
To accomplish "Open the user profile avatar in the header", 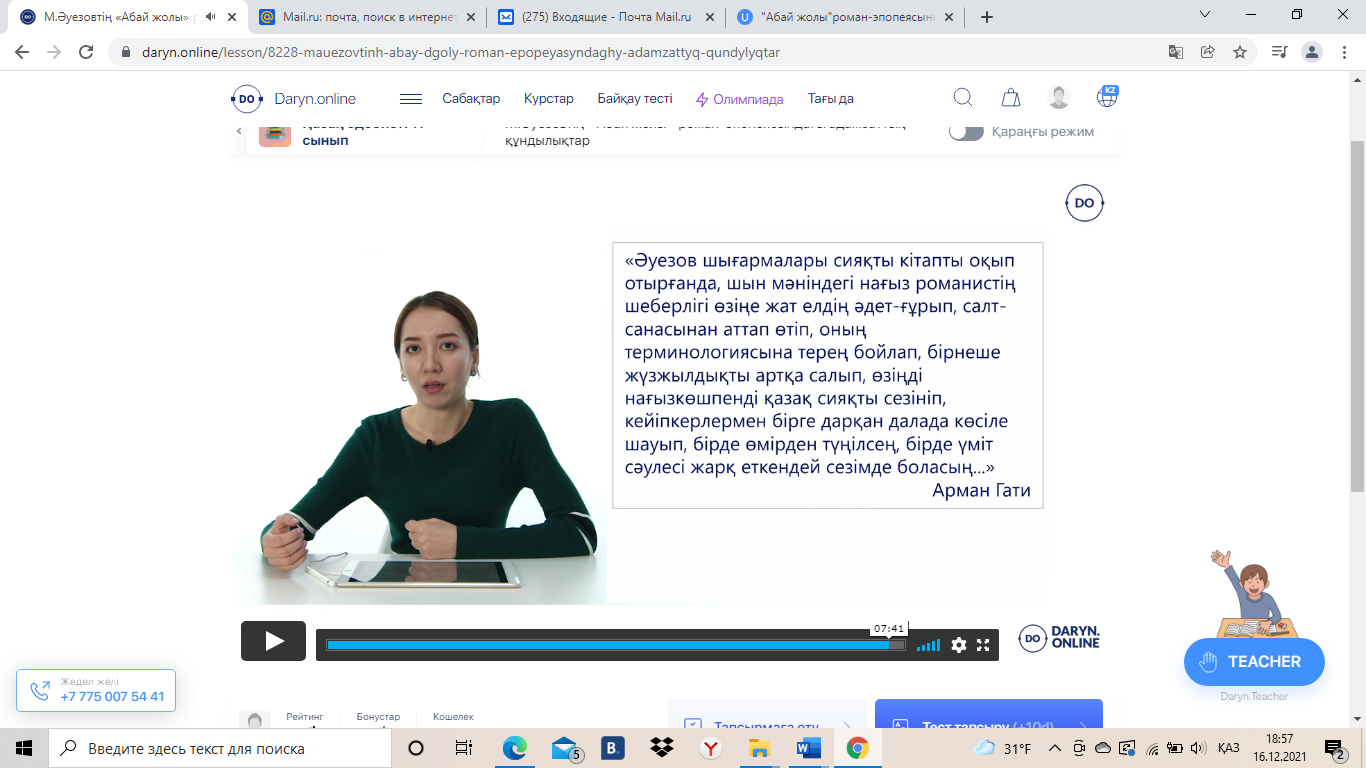I will pyautogui.click(x=1059, y=98).
